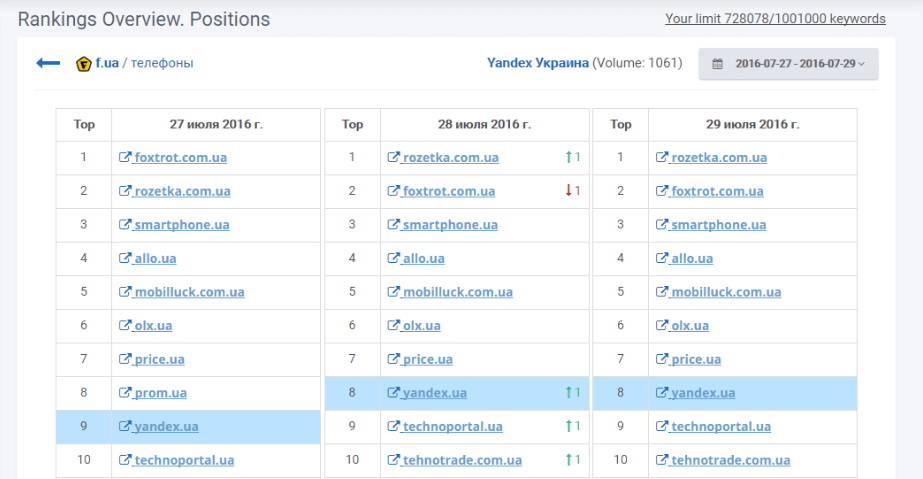Expand the 2016-07-27 - 2016-07-29 date range dropdown
This screenshot has width=923, height=479.
(x=788, y=64)
